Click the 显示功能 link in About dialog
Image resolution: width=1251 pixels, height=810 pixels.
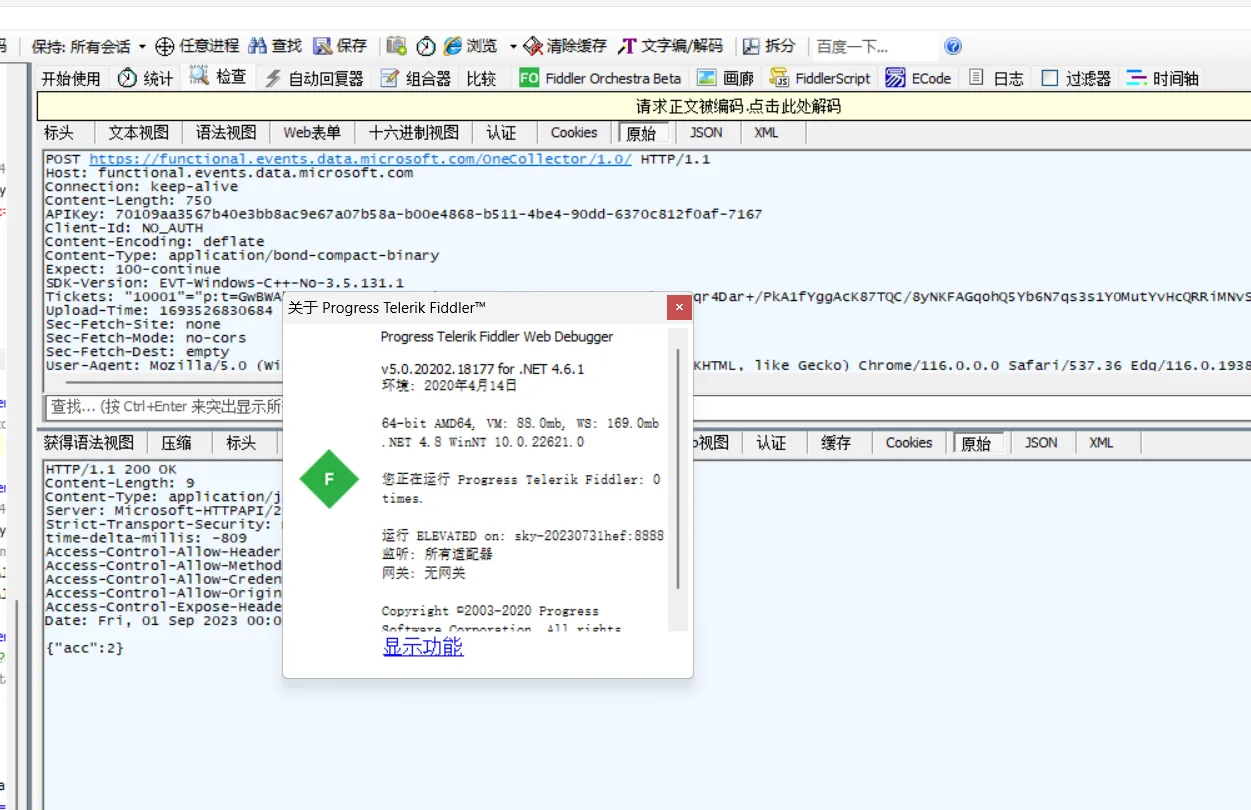tap(422, 647)
